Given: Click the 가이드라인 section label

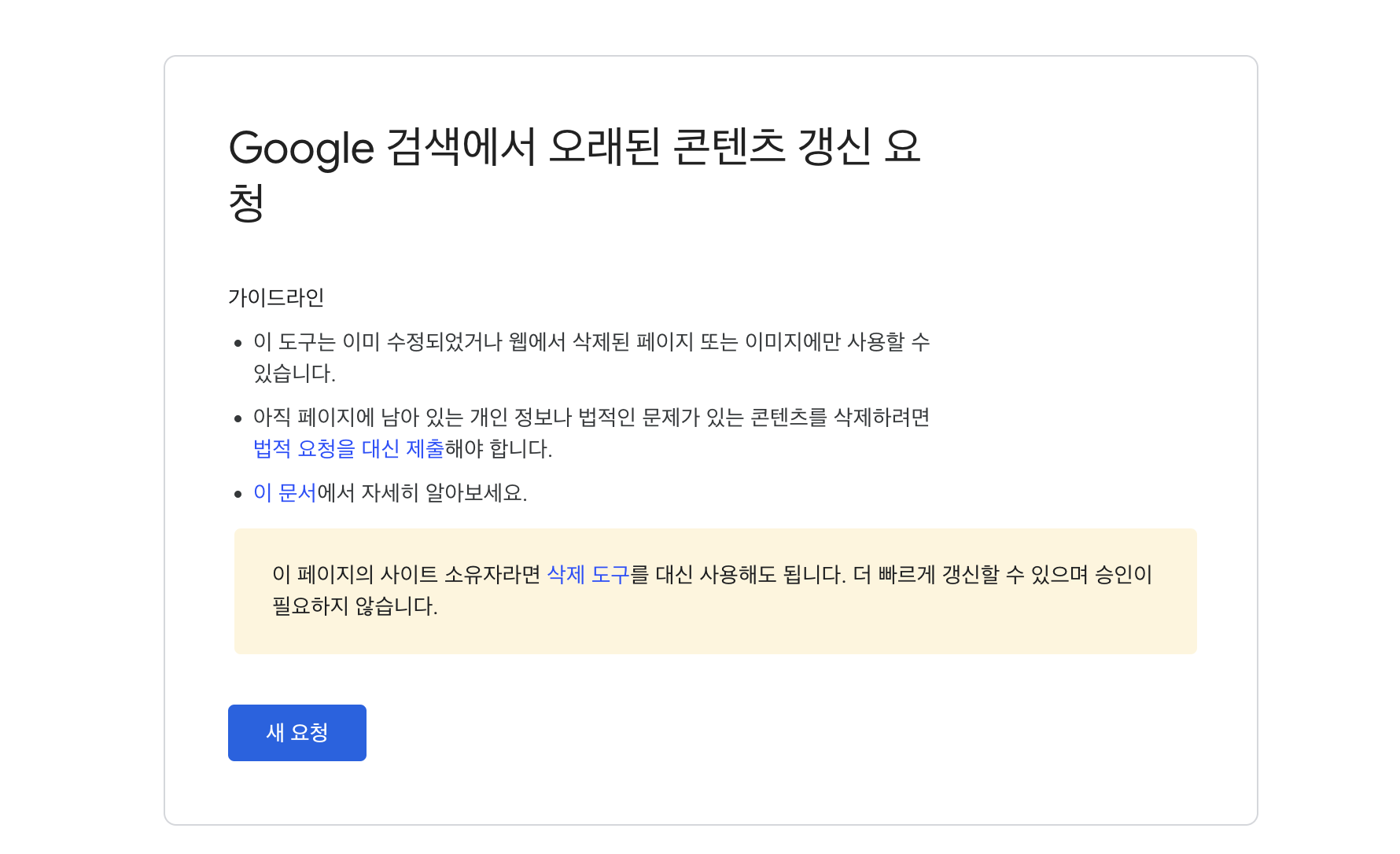Looking at the screenshot, I should [278, 297].
